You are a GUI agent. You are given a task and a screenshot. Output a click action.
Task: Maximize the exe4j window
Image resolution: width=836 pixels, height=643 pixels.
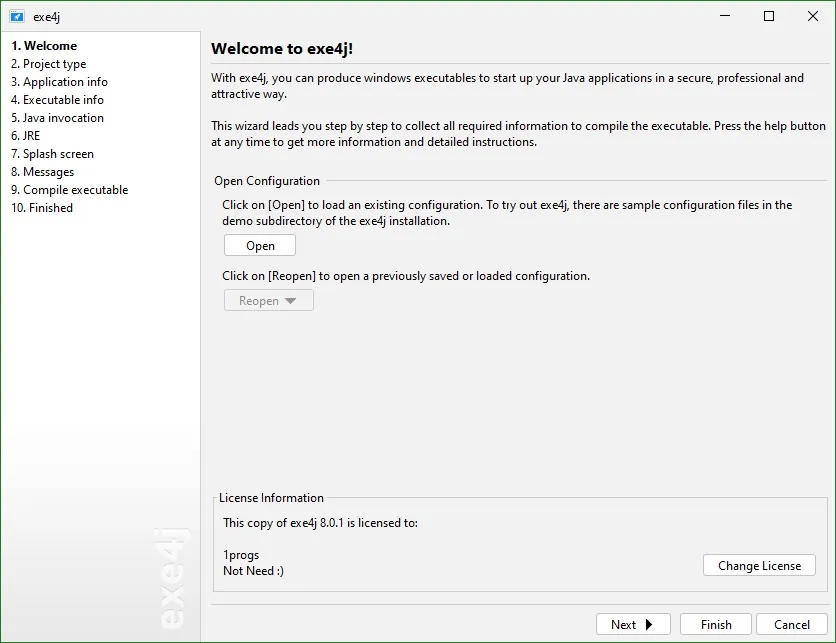(769, 16)
